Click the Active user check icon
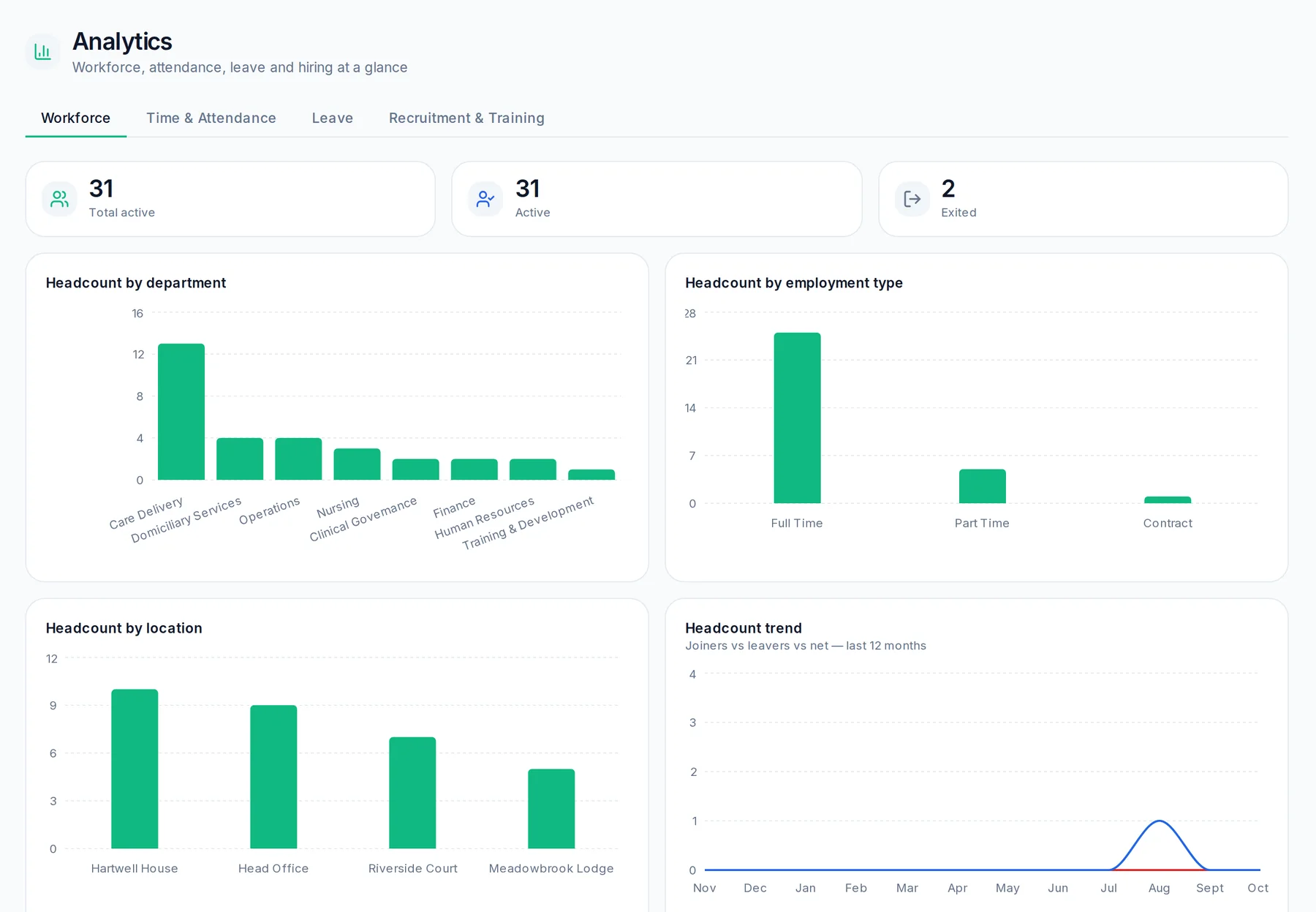Screen dimensions: 1316x912 [x=485, y=199]
